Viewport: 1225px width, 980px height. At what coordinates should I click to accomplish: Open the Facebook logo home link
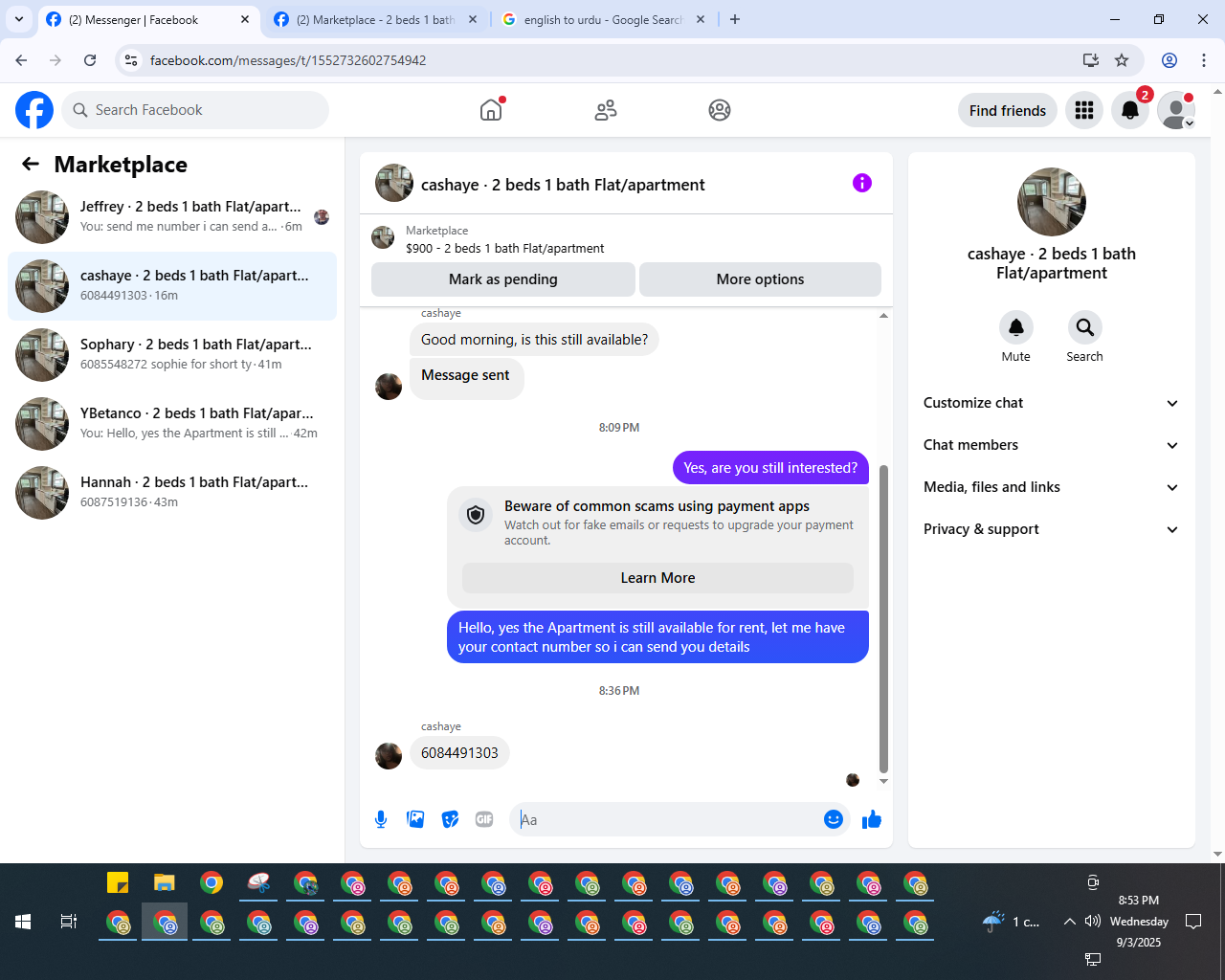34,110
